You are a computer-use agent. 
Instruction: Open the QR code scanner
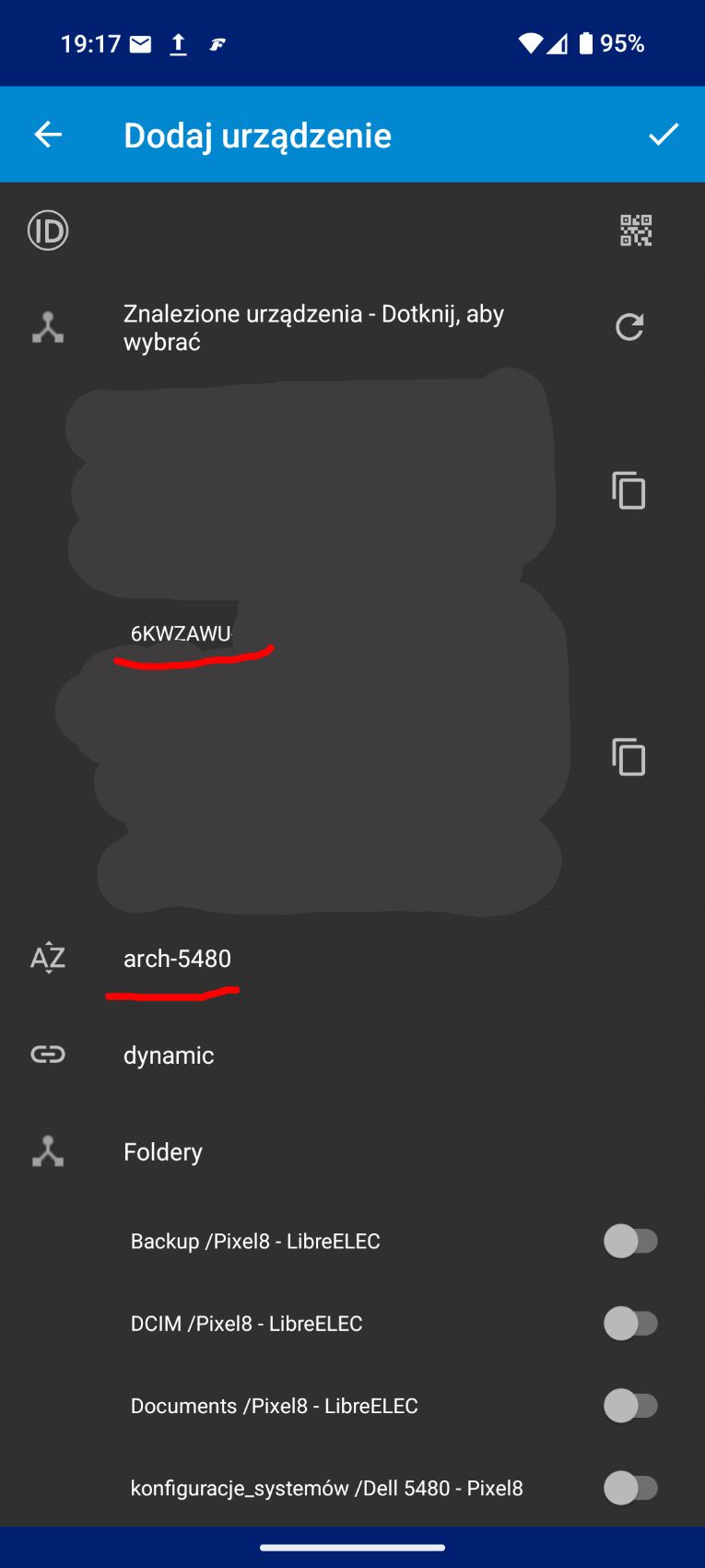click(636, 230)
